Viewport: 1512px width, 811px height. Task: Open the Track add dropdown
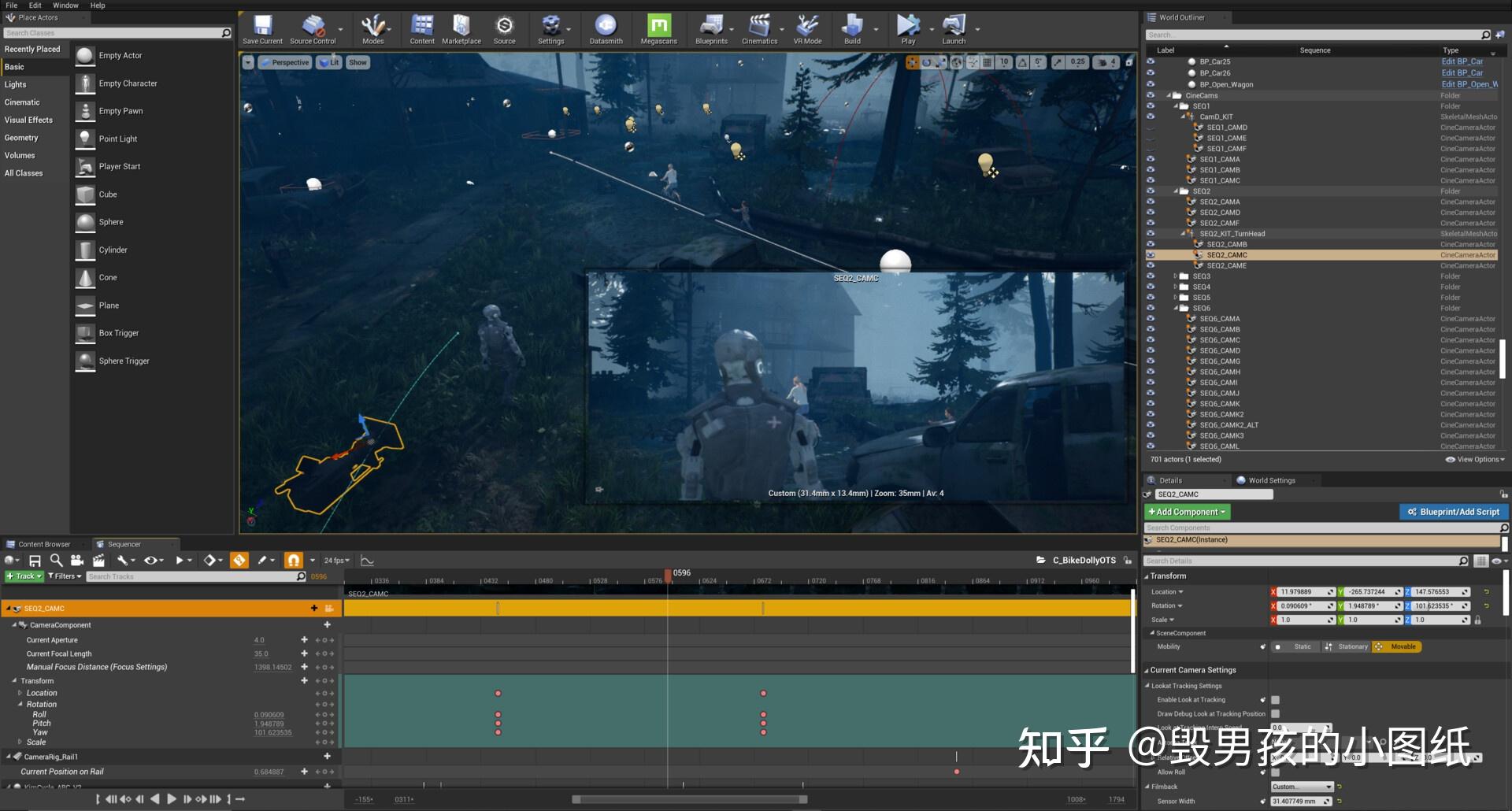tap(24, 576)
